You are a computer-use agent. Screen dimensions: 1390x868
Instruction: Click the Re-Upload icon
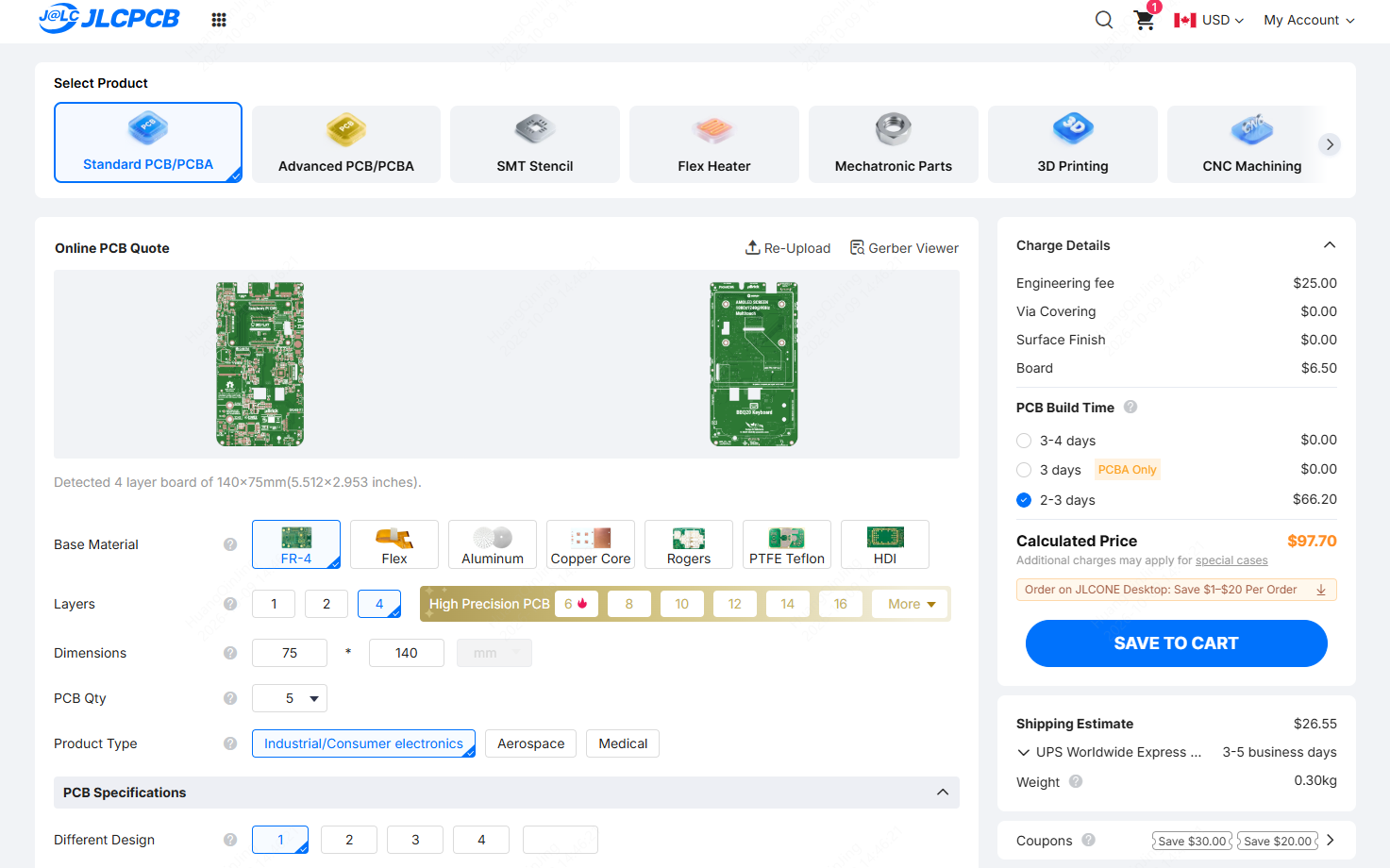click(x=752, y=247)
